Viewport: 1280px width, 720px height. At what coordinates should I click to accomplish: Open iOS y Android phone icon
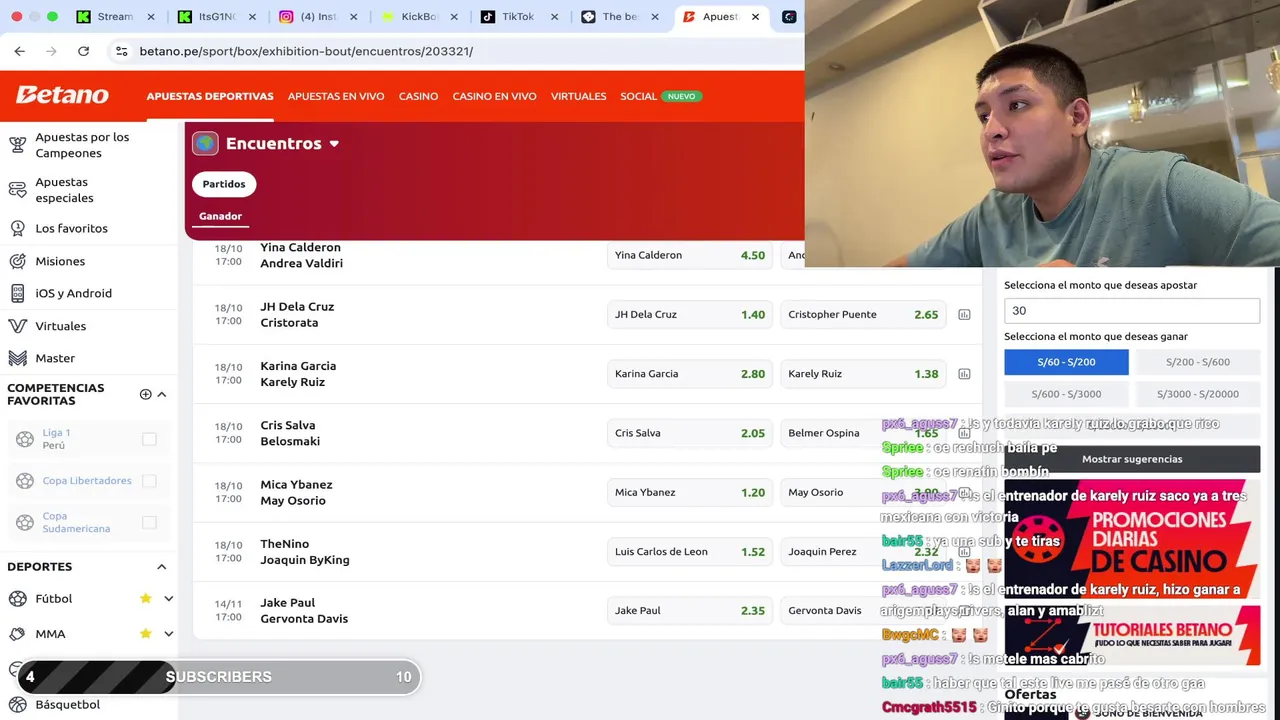coord(17,293)
